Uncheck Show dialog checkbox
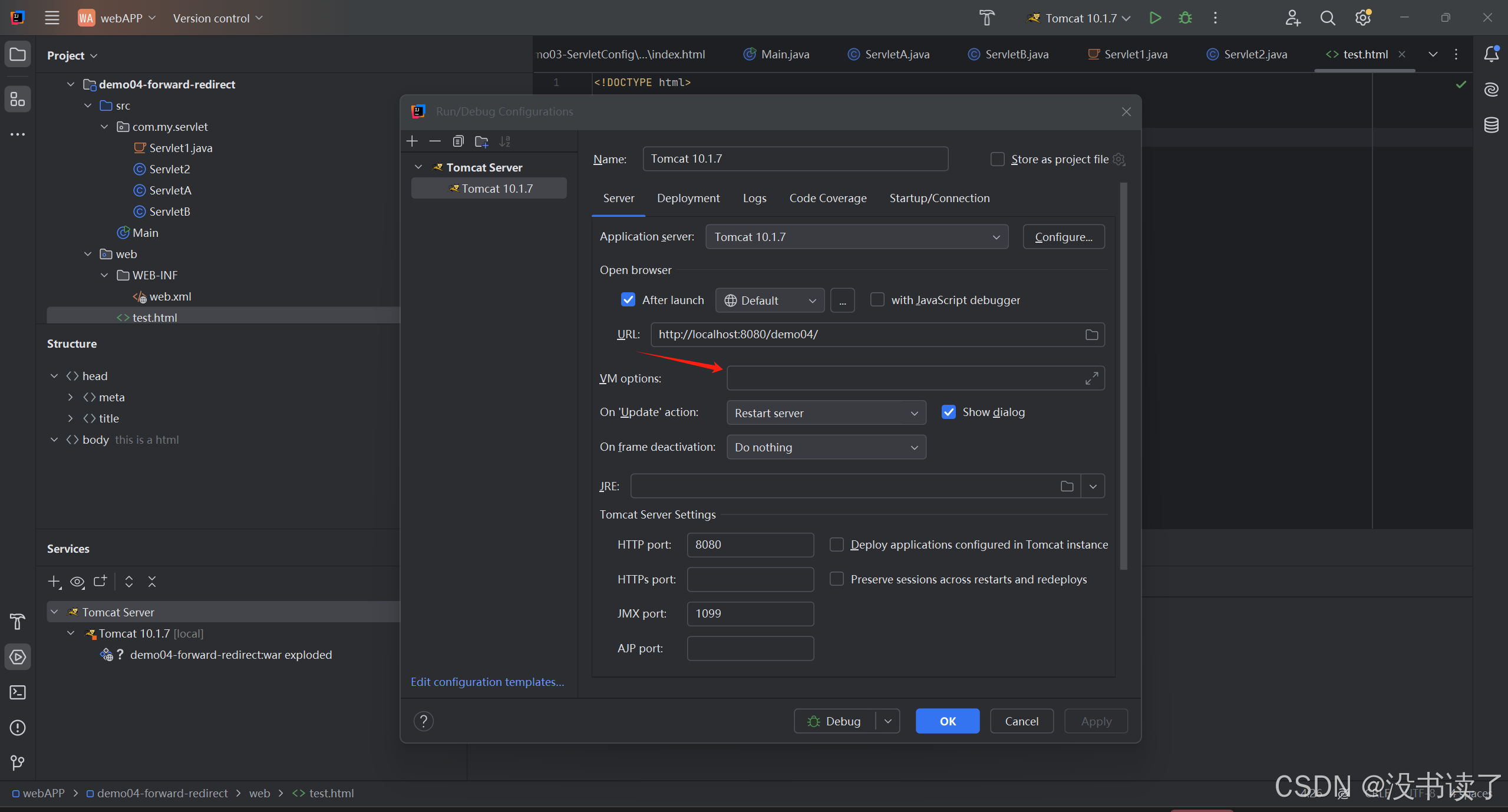Image resolution: width=1508 pixels, height=812 pixels. click(x=948, y=412)
